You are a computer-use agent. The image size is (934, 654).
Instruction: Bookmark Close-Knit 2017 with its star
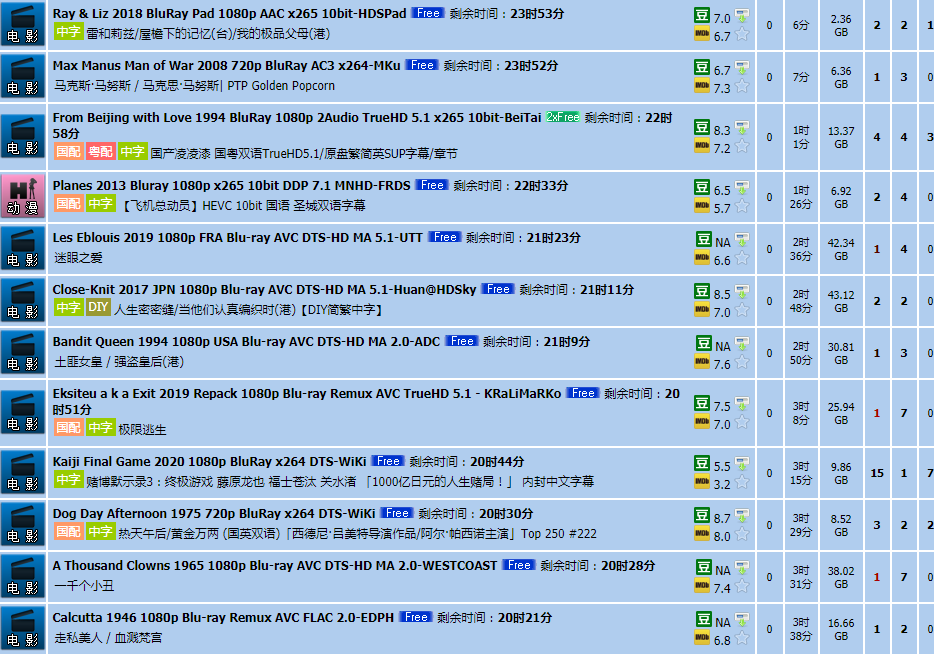pos(742,310)
